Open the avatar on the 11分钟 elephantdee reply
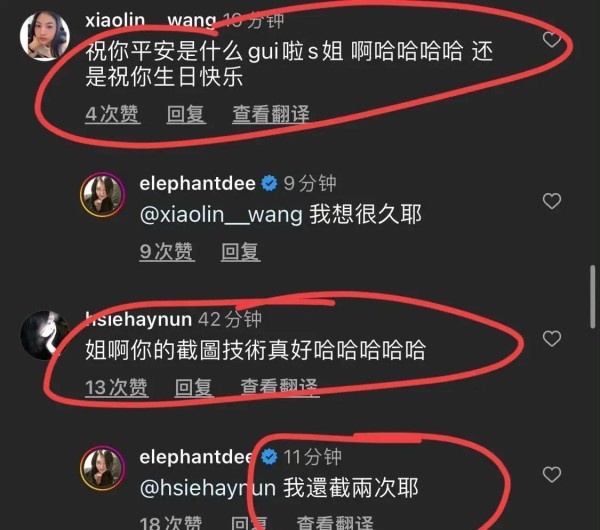The height and width of the screenshot is (530, 600). coord(103,468)
